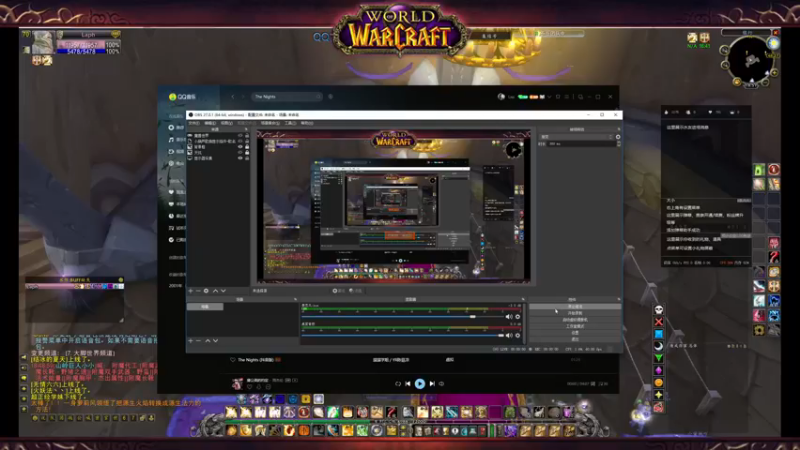Toggle visibility eye of fifth OBS source

coord(240,158)
